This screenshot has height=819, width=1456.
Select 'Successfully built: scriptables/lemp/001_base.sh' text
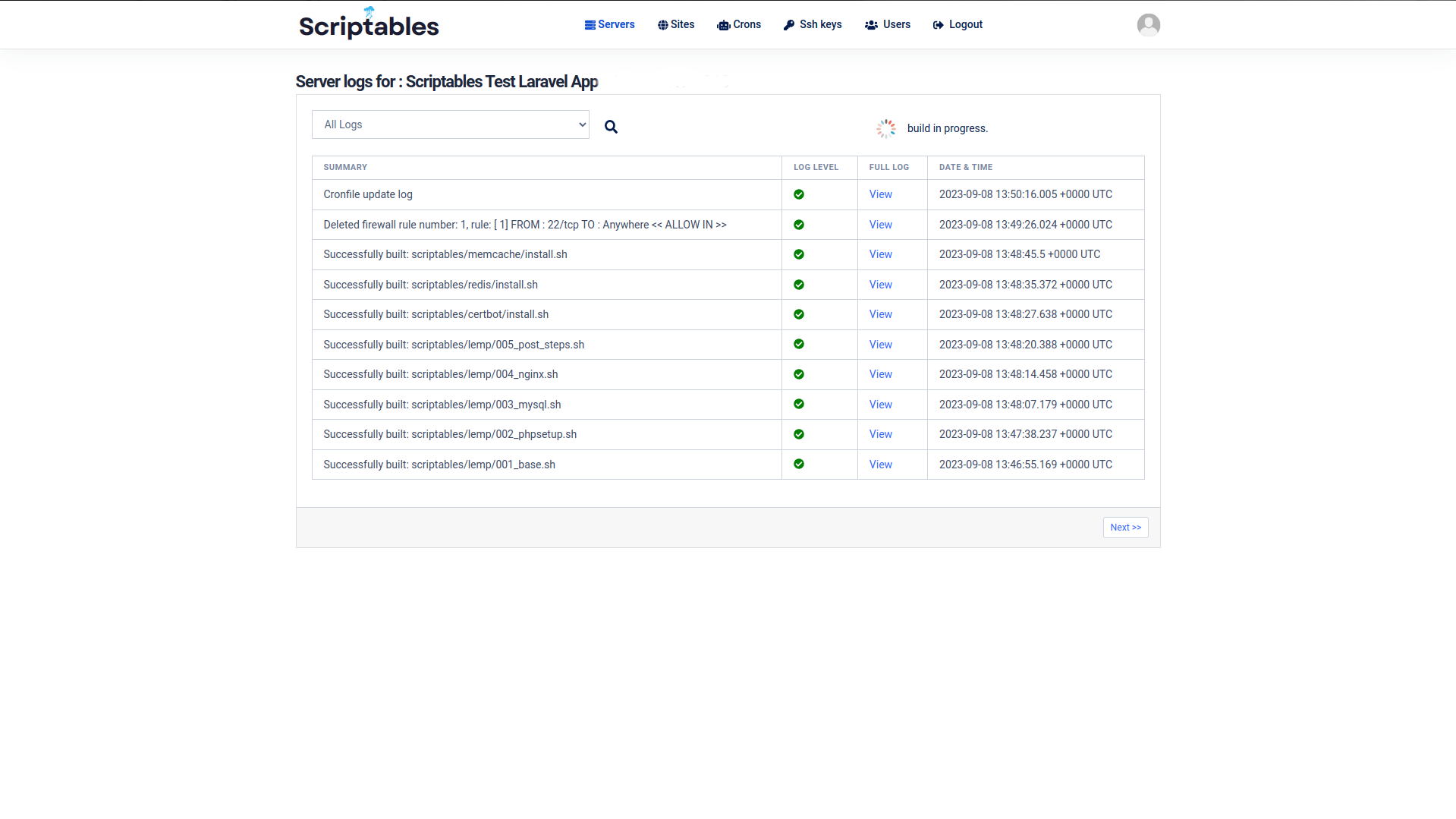[439, 465]
